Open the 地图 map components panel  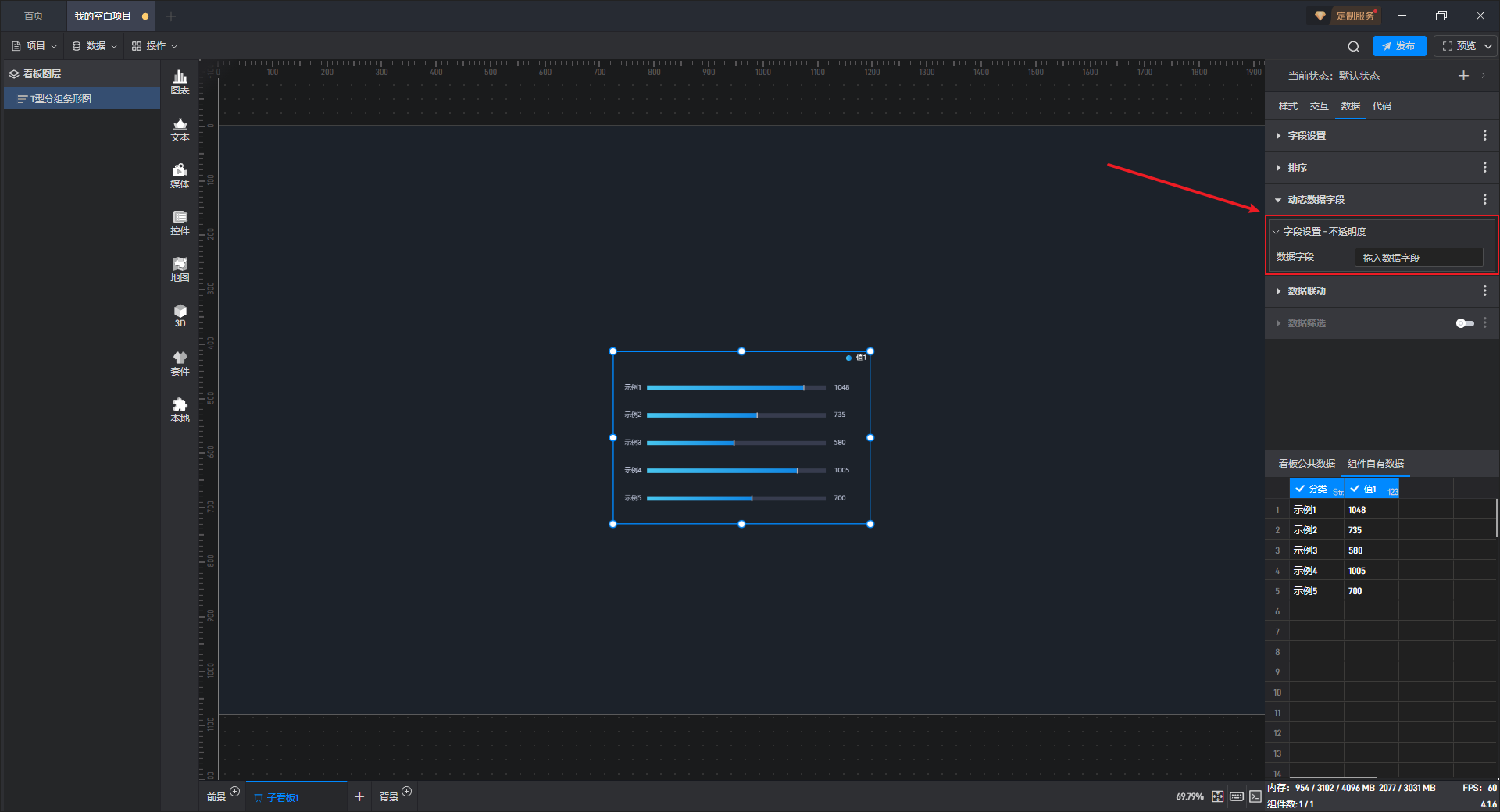point(180,269)
